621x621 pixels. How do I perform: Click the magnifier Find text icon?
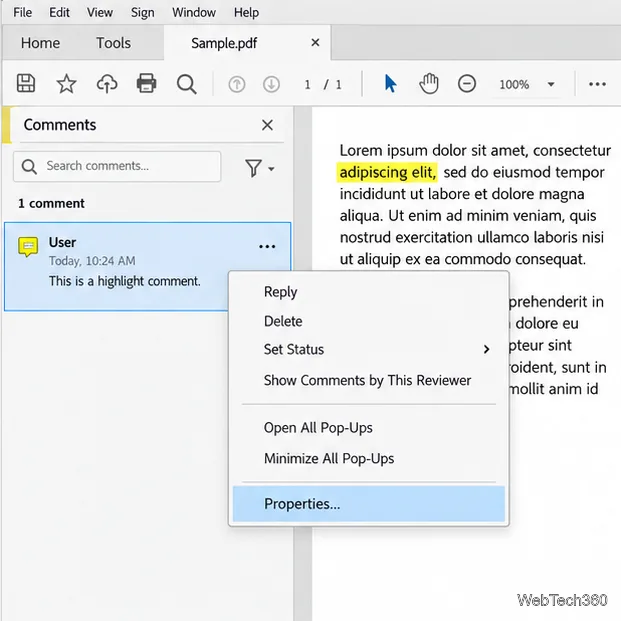(x=187, y=84)
